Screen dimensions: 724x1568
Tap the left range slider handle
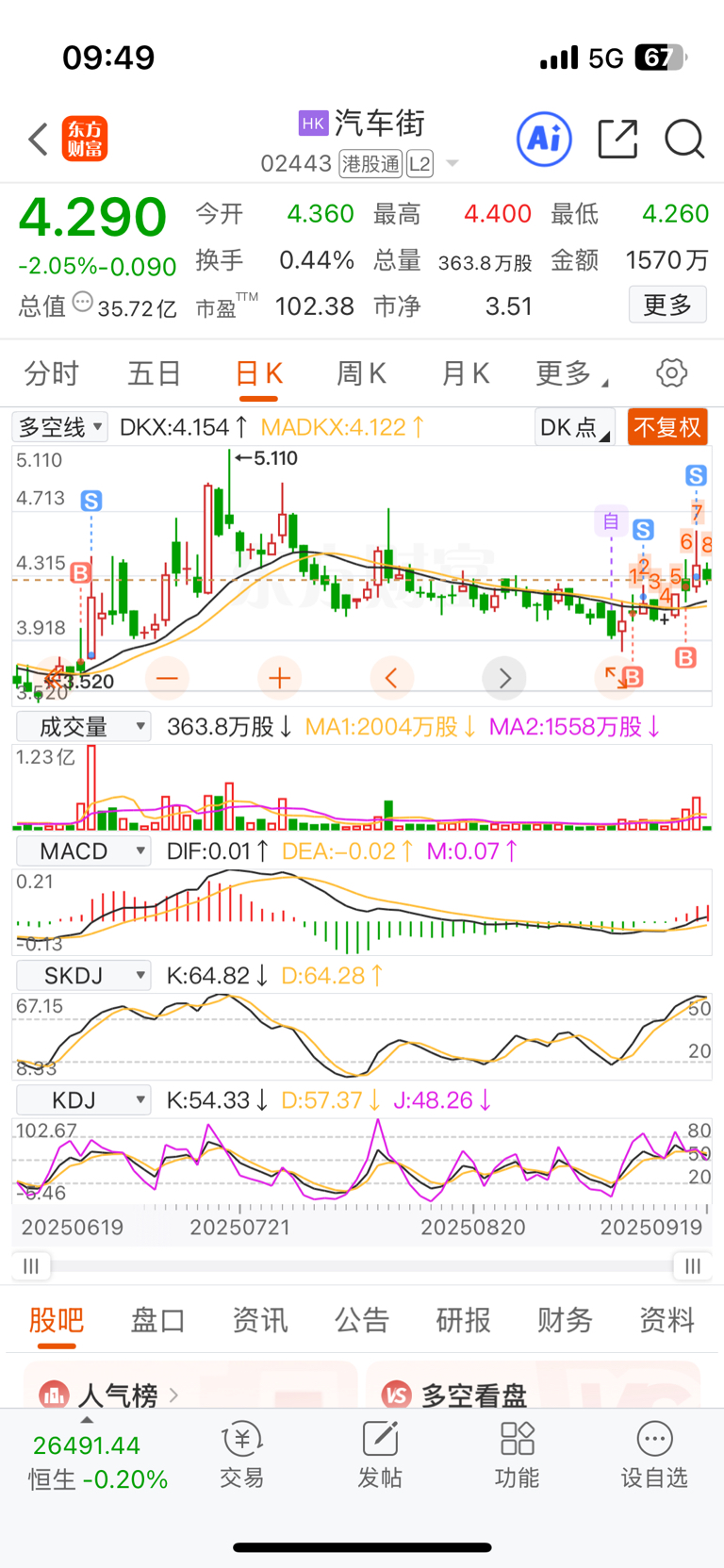[31, 1266]
